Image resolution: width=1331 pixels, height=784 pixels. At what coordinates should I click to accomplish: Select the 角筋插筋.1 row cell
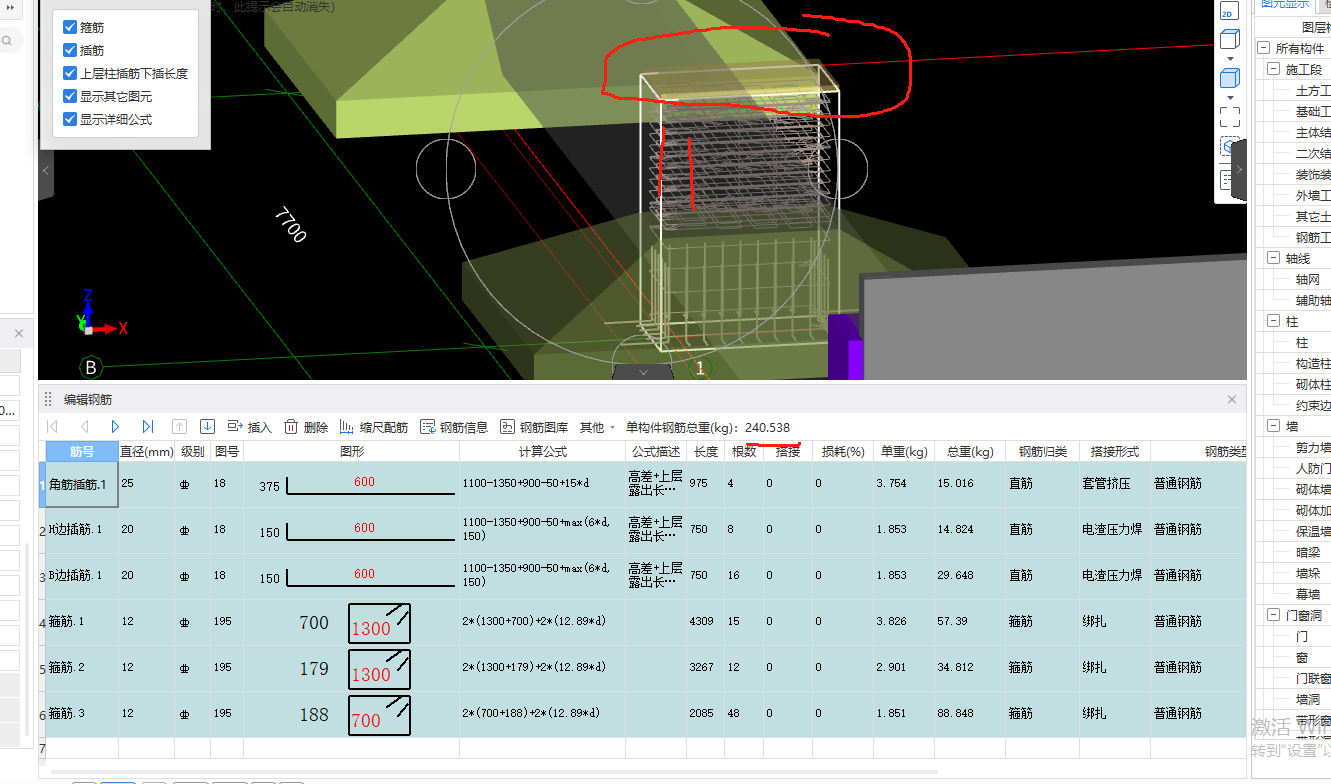[x=82, y=484]
